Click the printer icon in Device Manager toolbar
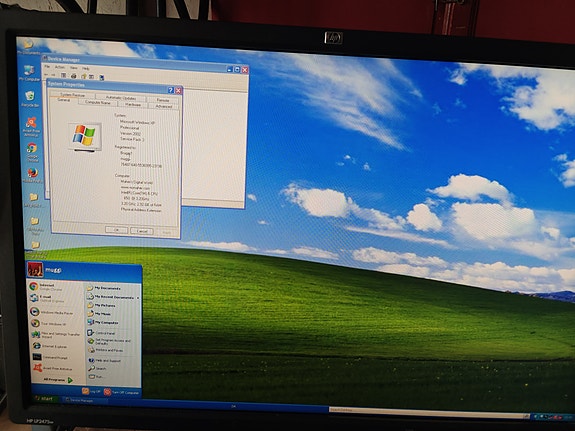Image resolution: width=575 pixels, height=431 pixels. click(73, 76)
